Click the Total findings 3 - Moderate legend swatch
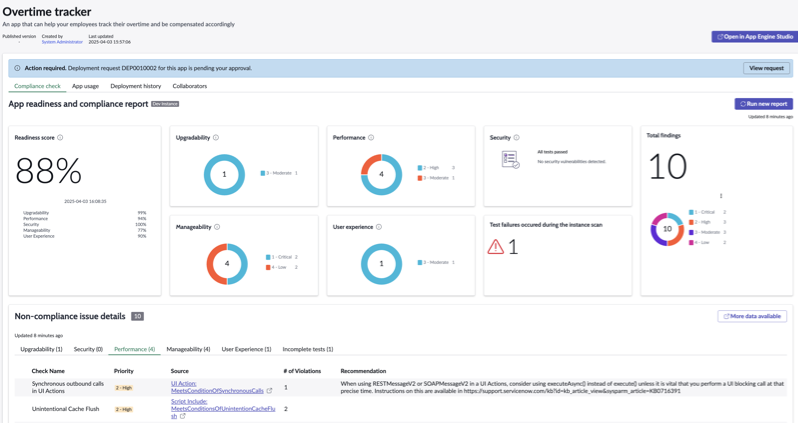Image resolution: width=798 pixels, height=423 pixels. pyautogui.click(x=691, y=232)
